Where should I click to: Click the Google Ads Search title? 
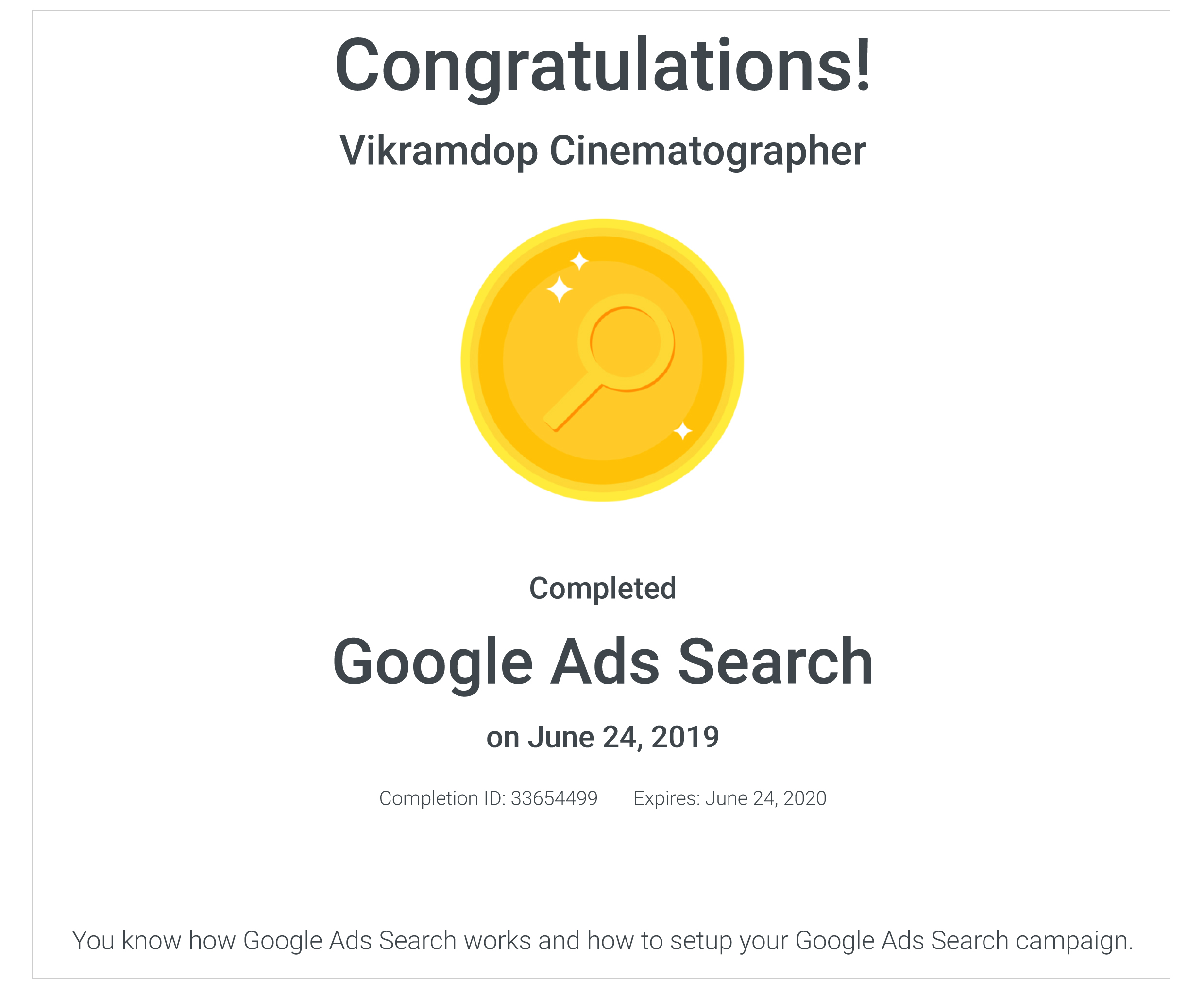click(x=603, y=664)
